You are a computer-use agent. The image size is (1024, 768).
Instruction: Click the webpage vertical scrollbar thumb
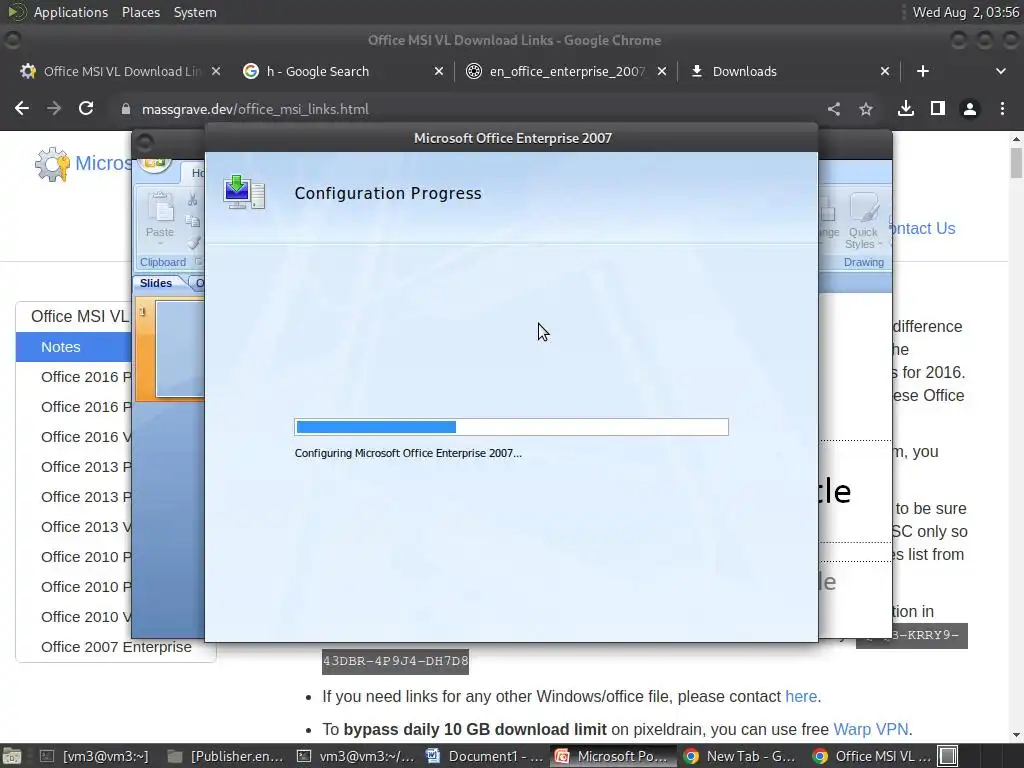point(1016,162)
